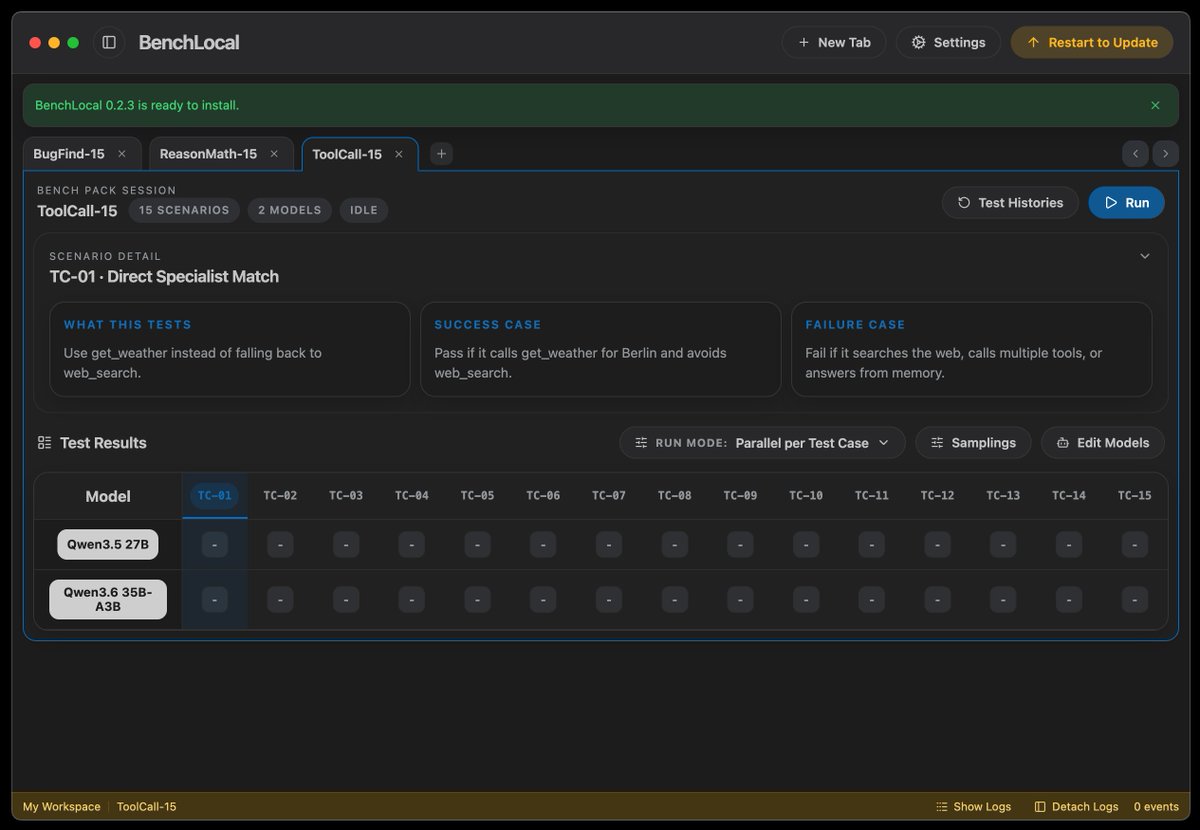Click the macOS yellow minimize button

click(54, 43)
